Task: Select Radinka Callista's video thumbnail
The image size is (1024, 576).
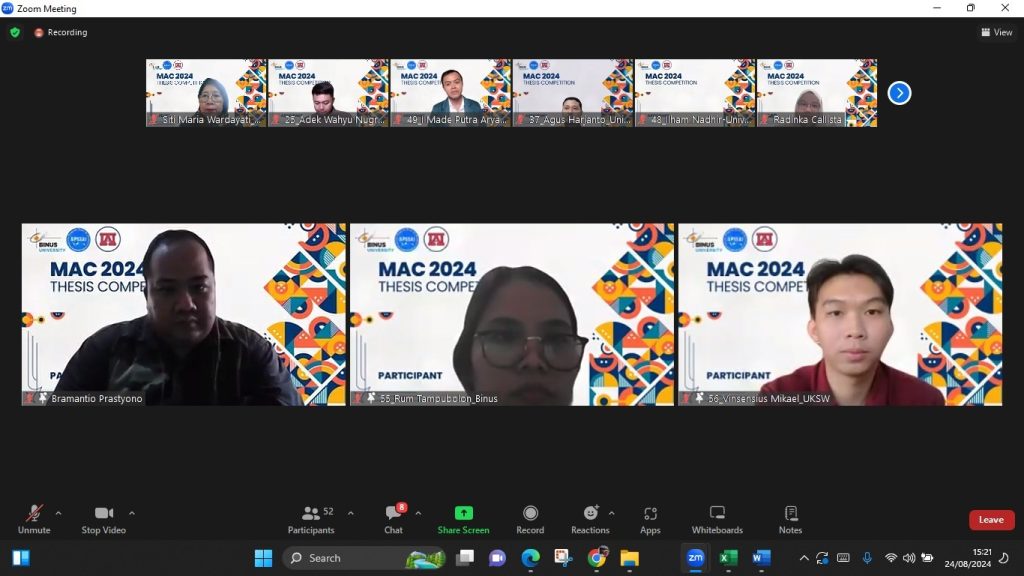Action: 817,93
